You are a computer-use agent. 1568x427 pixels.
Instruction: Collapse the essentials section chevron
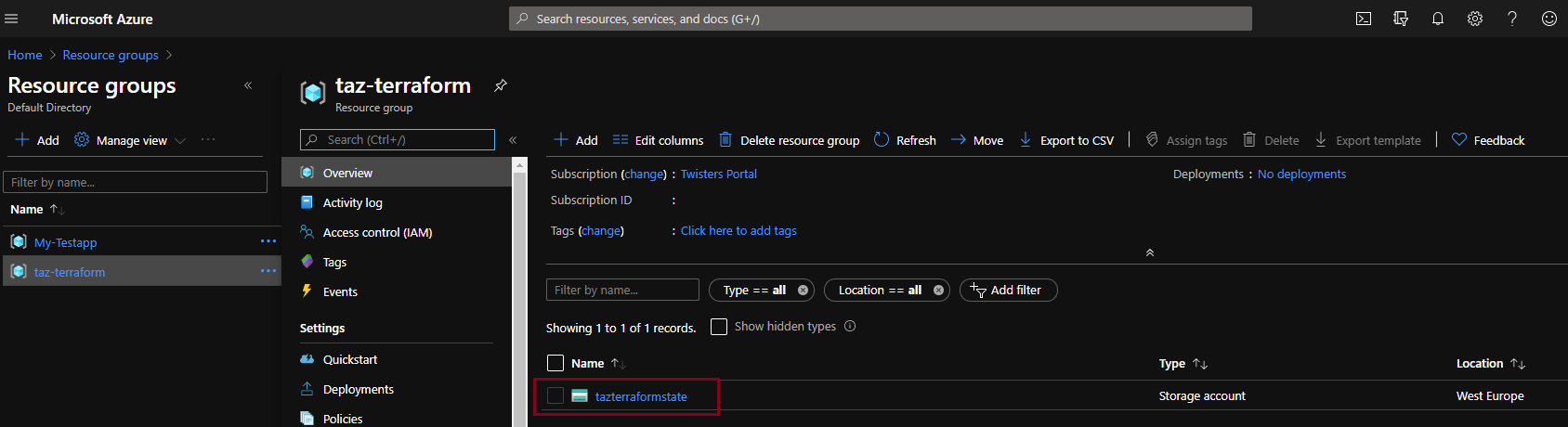[x=1150, y=252]
